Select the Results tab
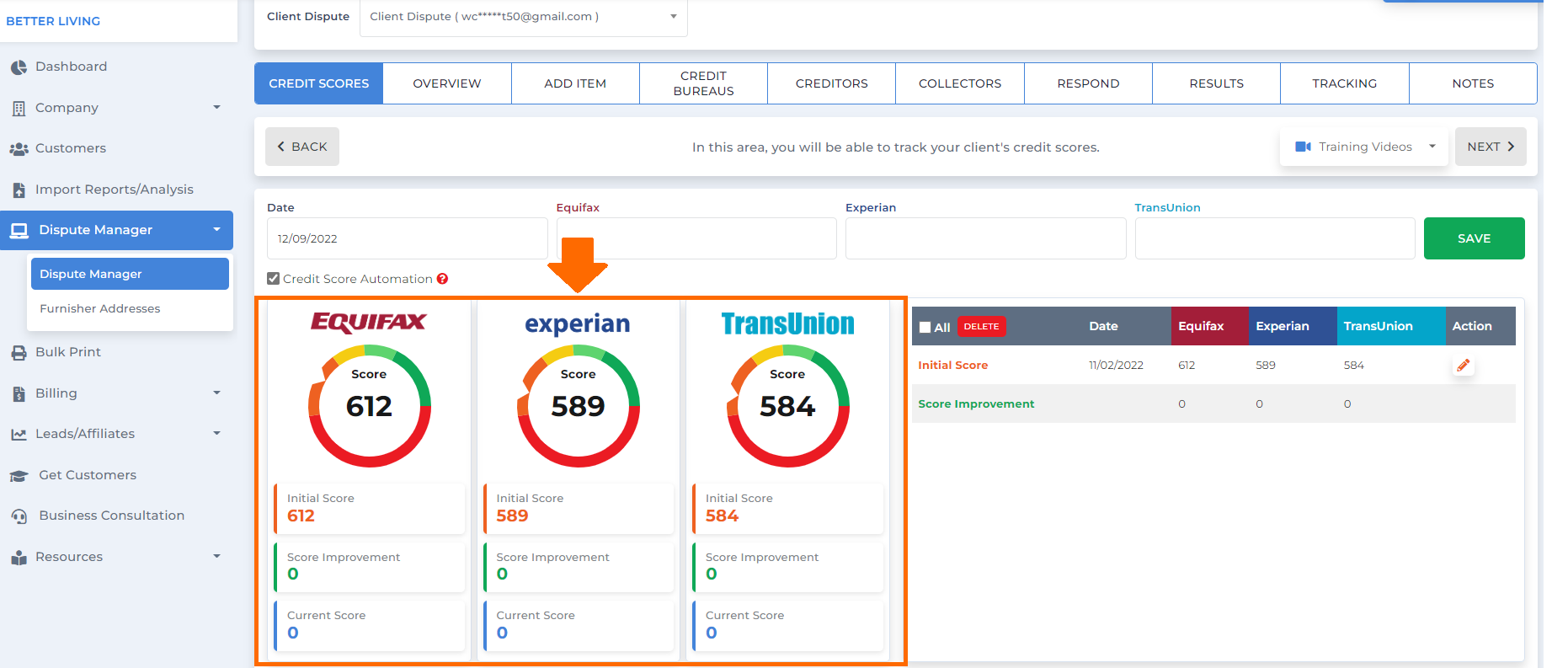 coord(1216,83)
